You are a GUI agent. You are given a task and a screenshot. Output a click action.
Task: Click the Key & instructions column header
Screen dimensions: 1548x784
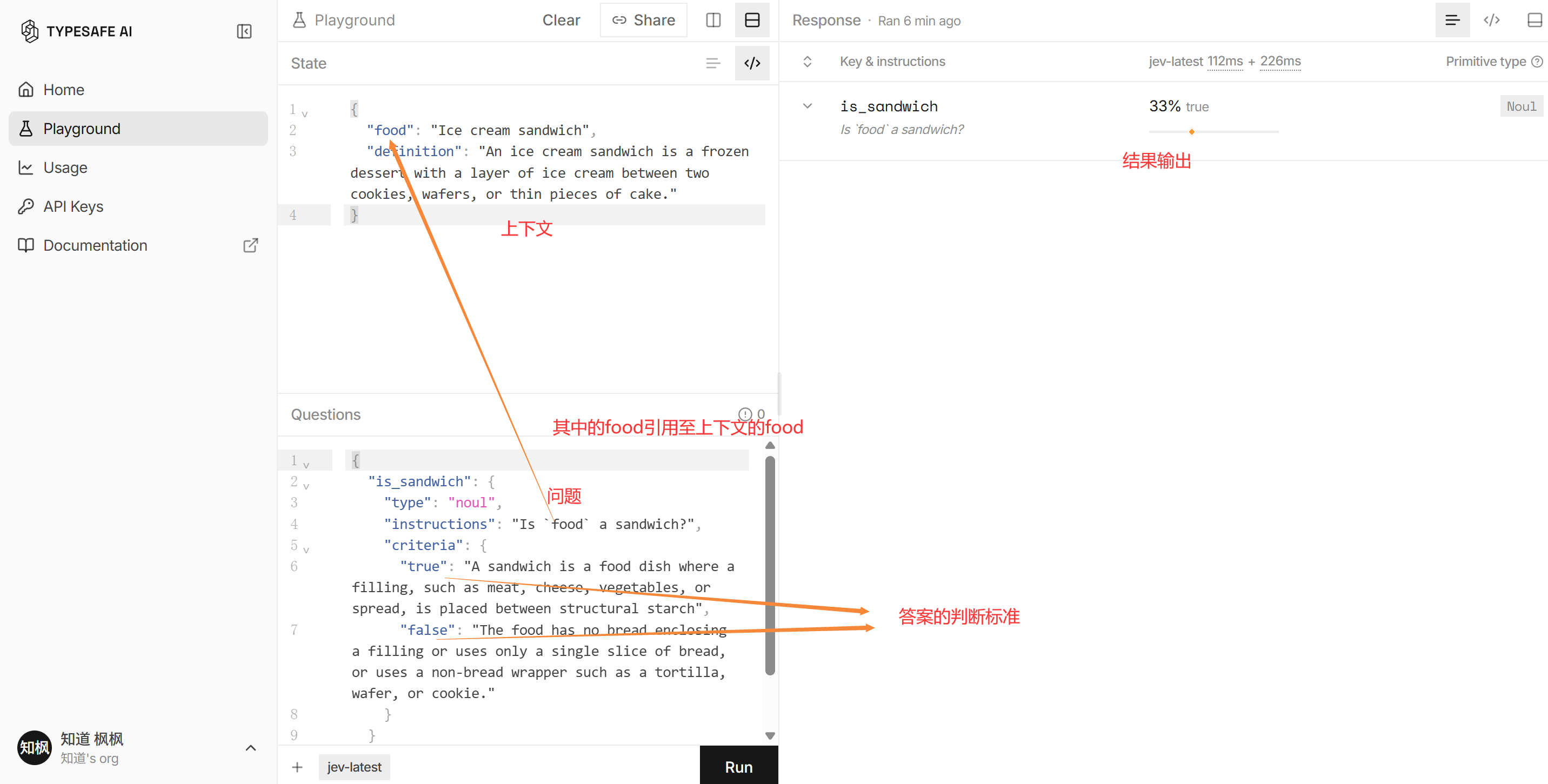(892, 62)
